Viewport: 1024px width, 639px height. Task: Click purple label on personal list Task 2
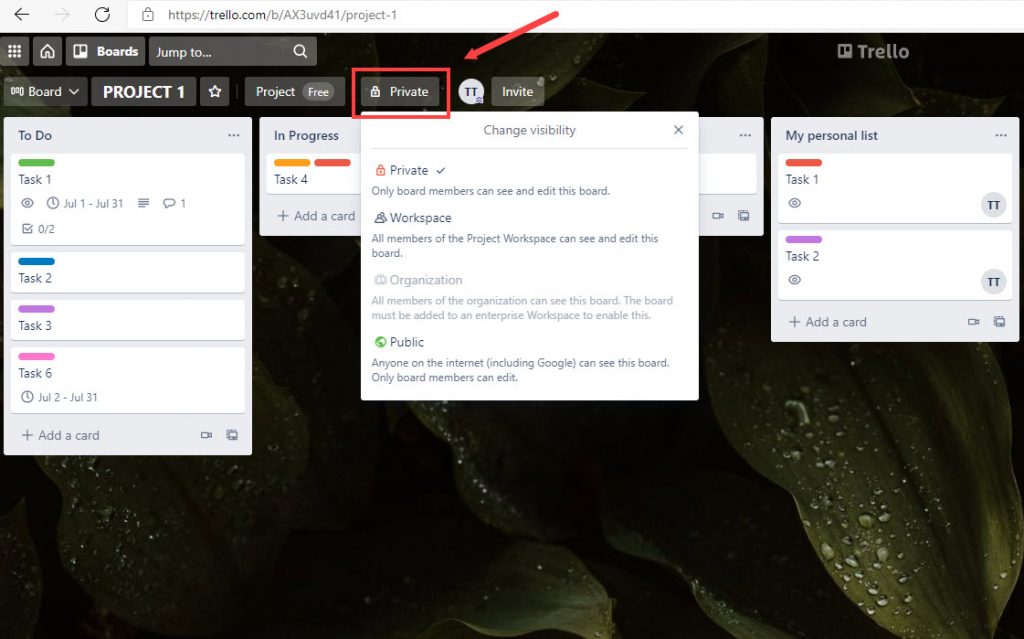coord(804,239)
